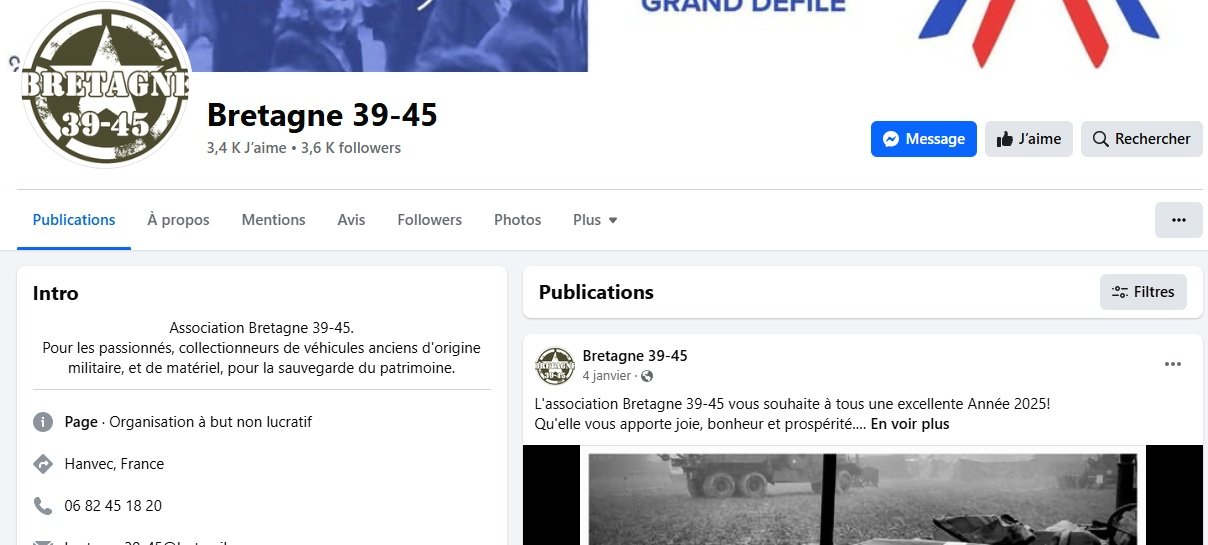Open the post's three-dots options
1208x545 pixels.
1173,364
